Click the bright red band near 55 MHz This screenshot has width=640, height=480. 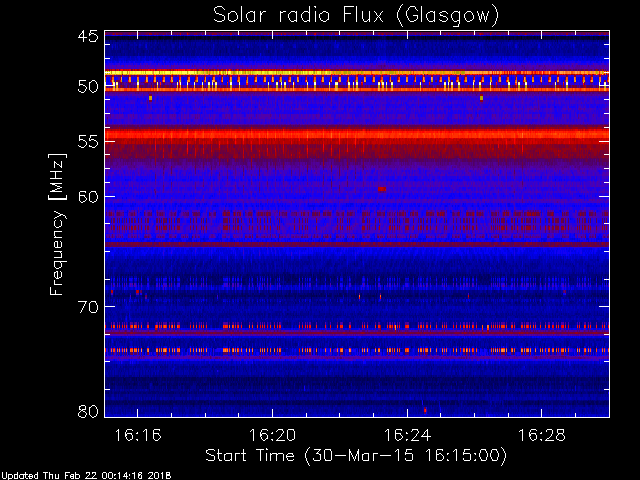[x=357, y=134]
